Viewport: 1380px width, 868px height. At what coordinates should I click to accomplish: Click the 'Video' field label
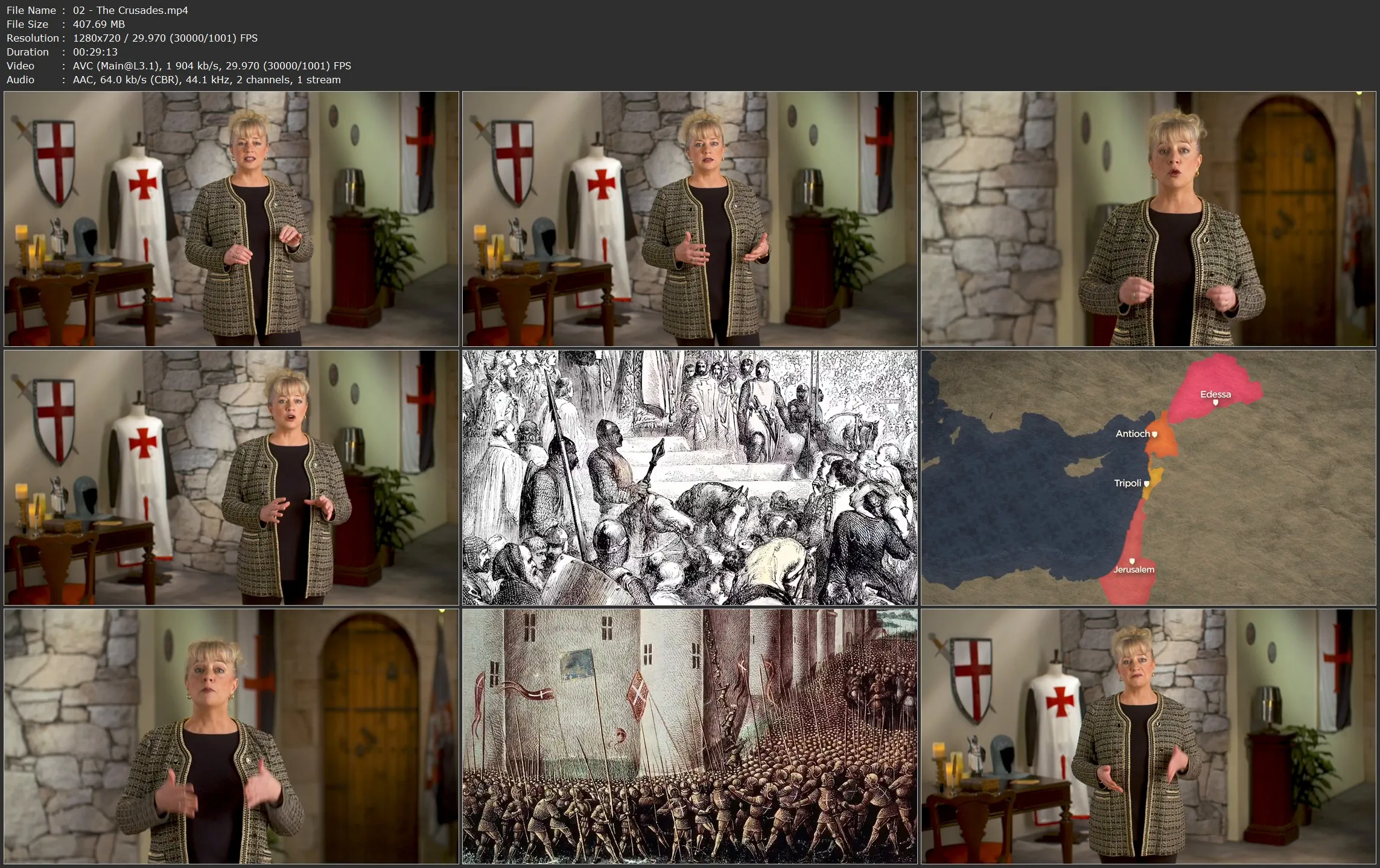[x=21, y=66]
